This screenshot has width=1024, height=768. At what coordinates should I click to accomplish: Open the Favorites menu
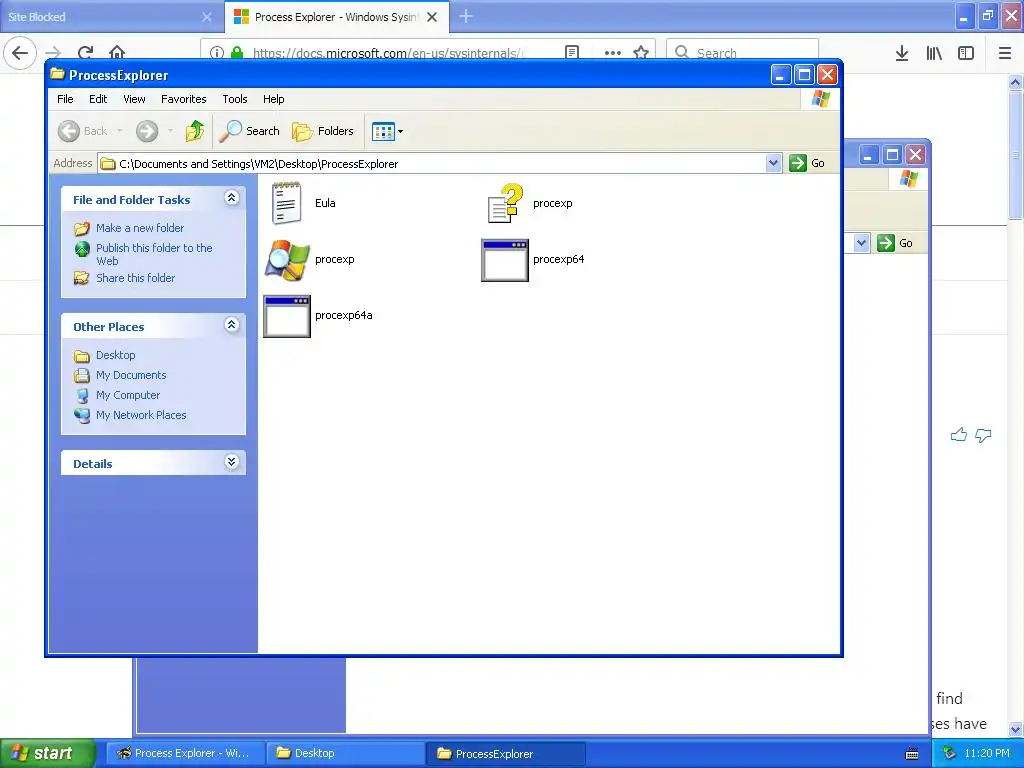click(x=184, y=99)
